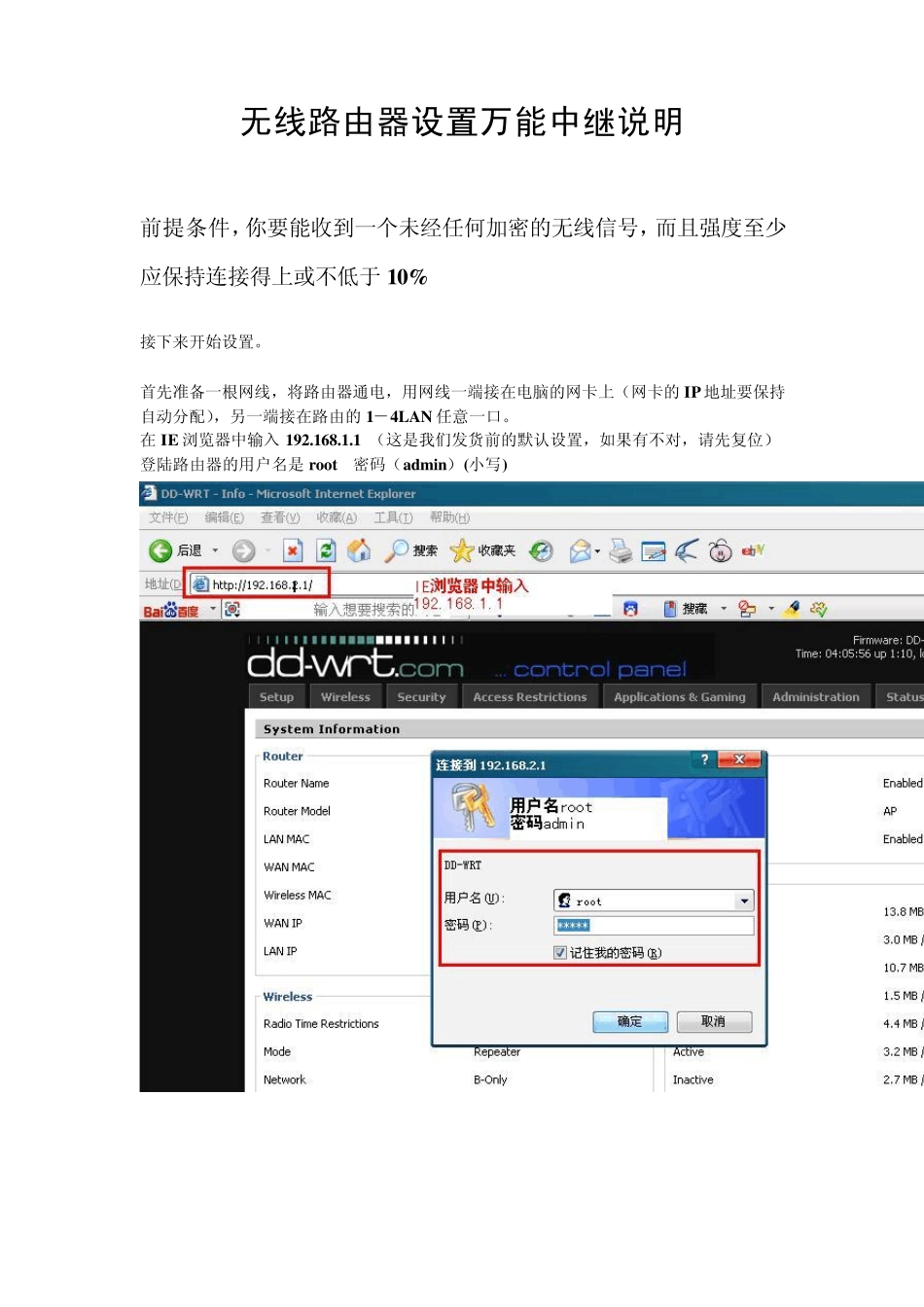The image size is (924, 1307).
Task: Click the dd-wrt.com logo
Action: 355,665
